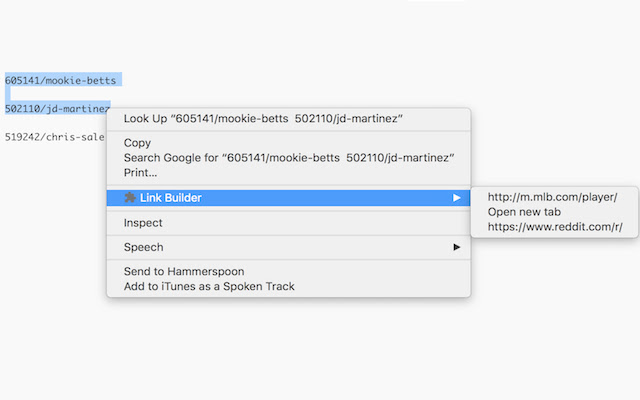640x400 pixels.
Task: Expand the Speech submenu arrow
Action: (456, 247)
